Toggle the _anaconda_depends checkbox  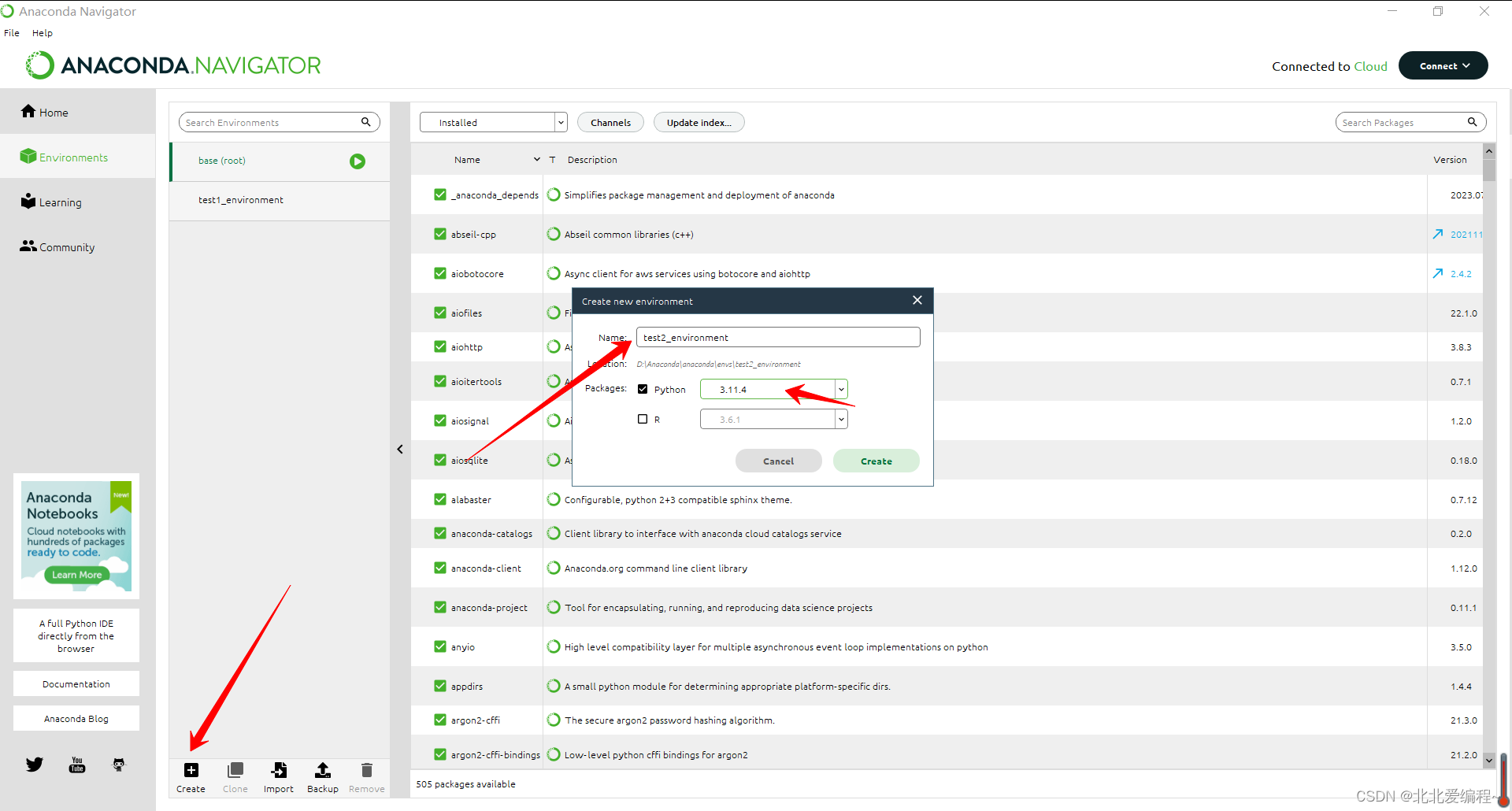click(x=440, y=194)
